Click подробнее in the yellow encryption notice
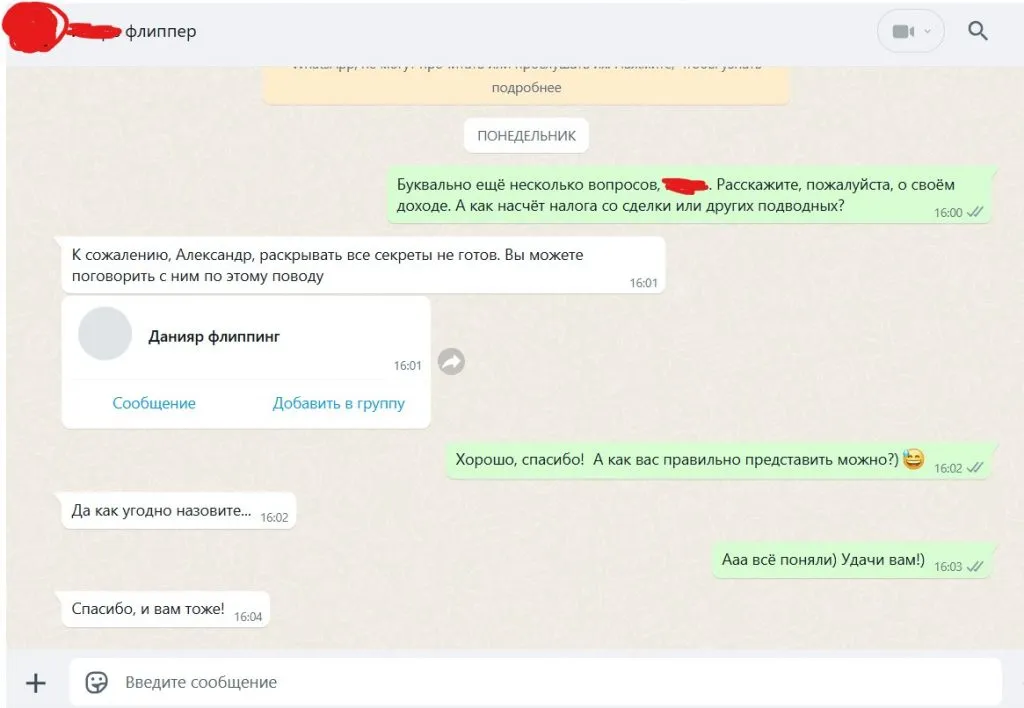1024x708 pixels. [x=526, y=88]
